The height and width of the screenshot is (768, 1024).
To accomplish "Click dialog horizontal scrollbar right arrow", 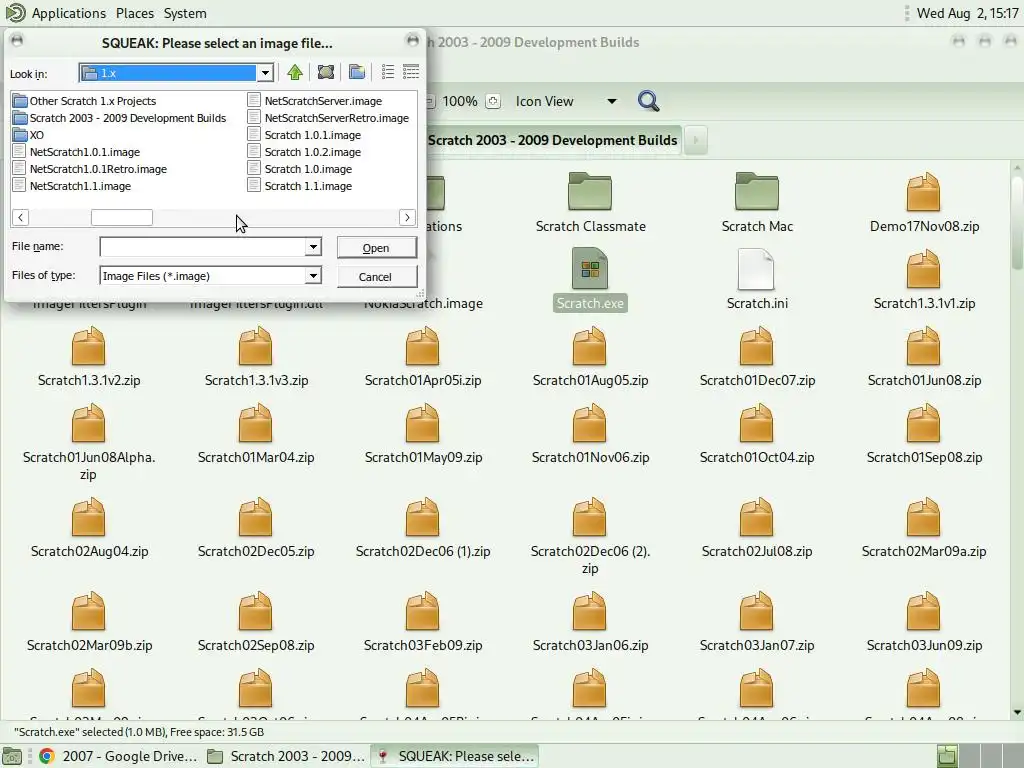I will pyautogui.click(x=407, y=217).
